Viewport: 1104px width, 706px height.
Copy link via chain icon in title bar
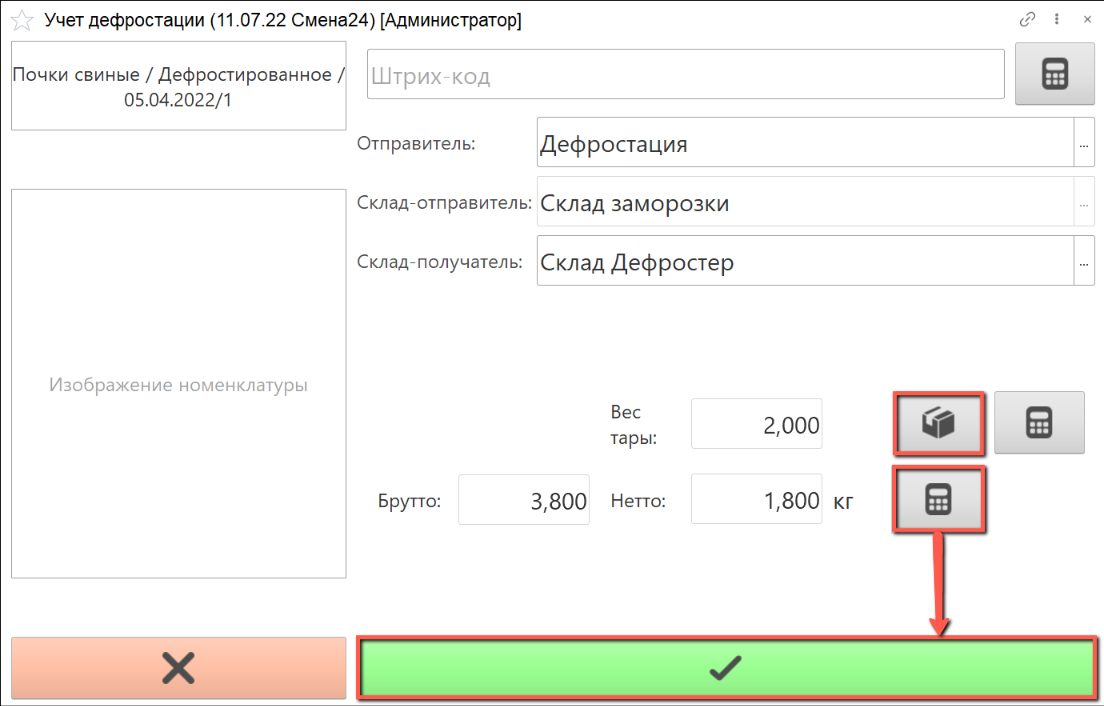click(x=1027, y=19)
